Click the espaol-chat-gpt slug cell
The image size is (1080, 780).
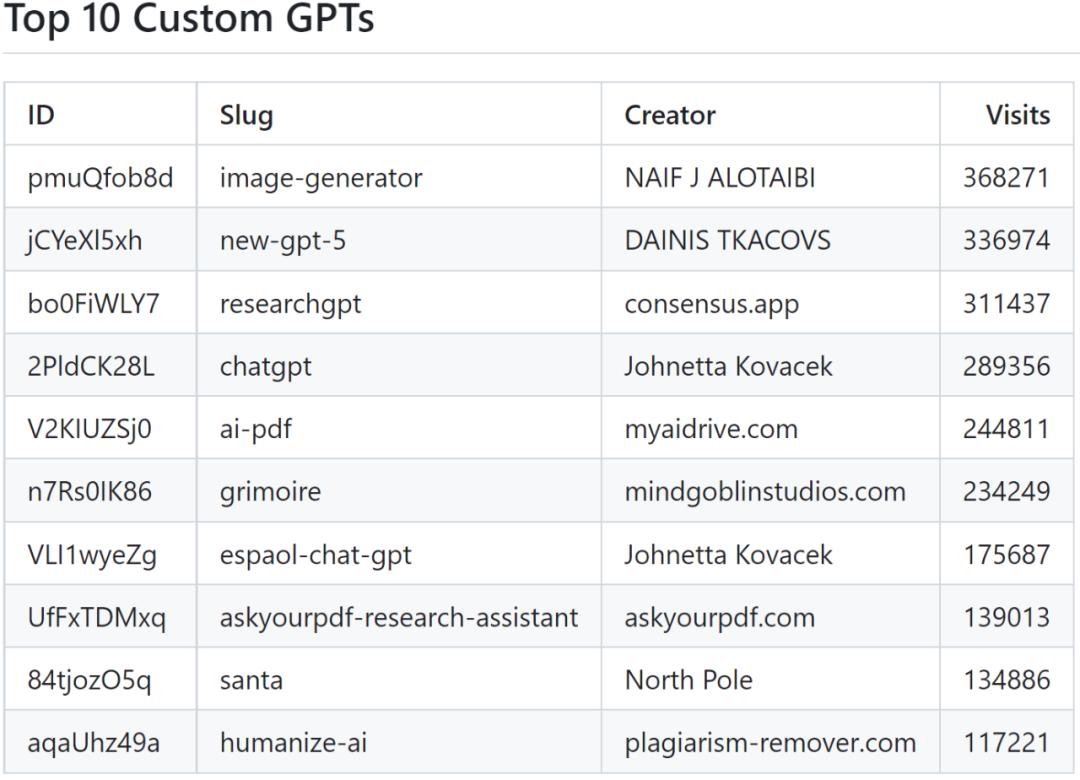[x=315, y=555]
